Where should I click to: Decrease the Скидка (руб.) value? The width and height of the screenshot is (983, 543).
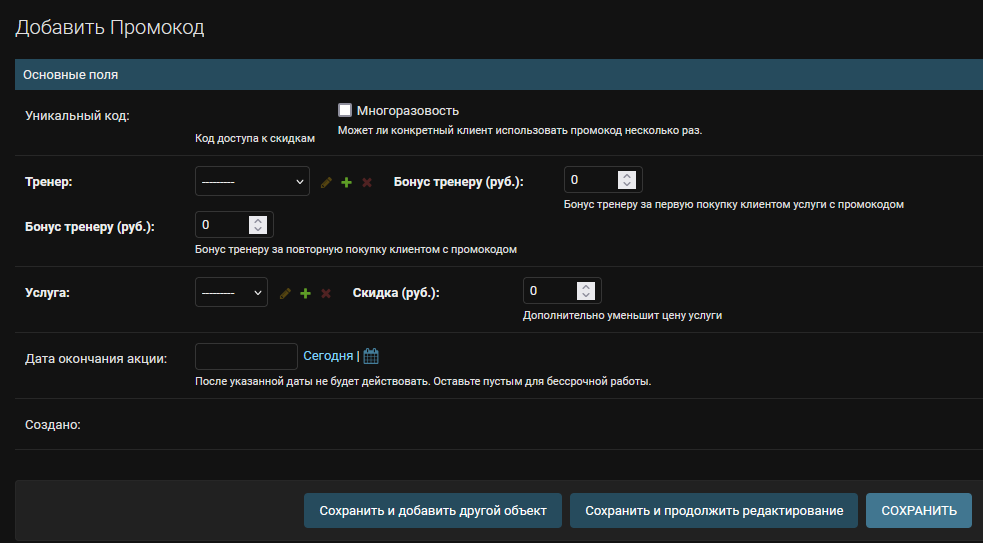(586, 295)
